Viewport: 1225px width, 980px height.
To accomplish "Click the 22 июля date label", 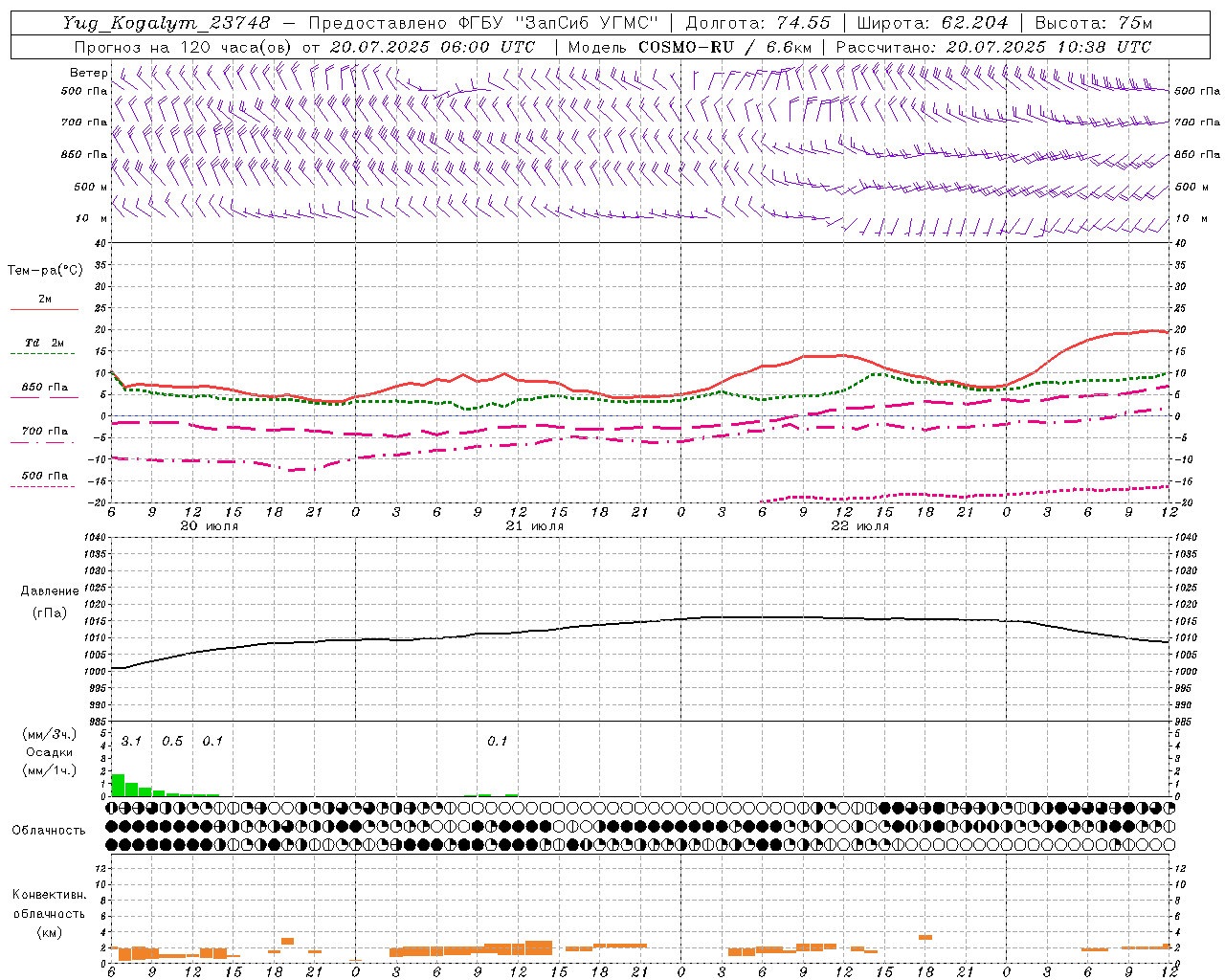I will click(860, 526).
